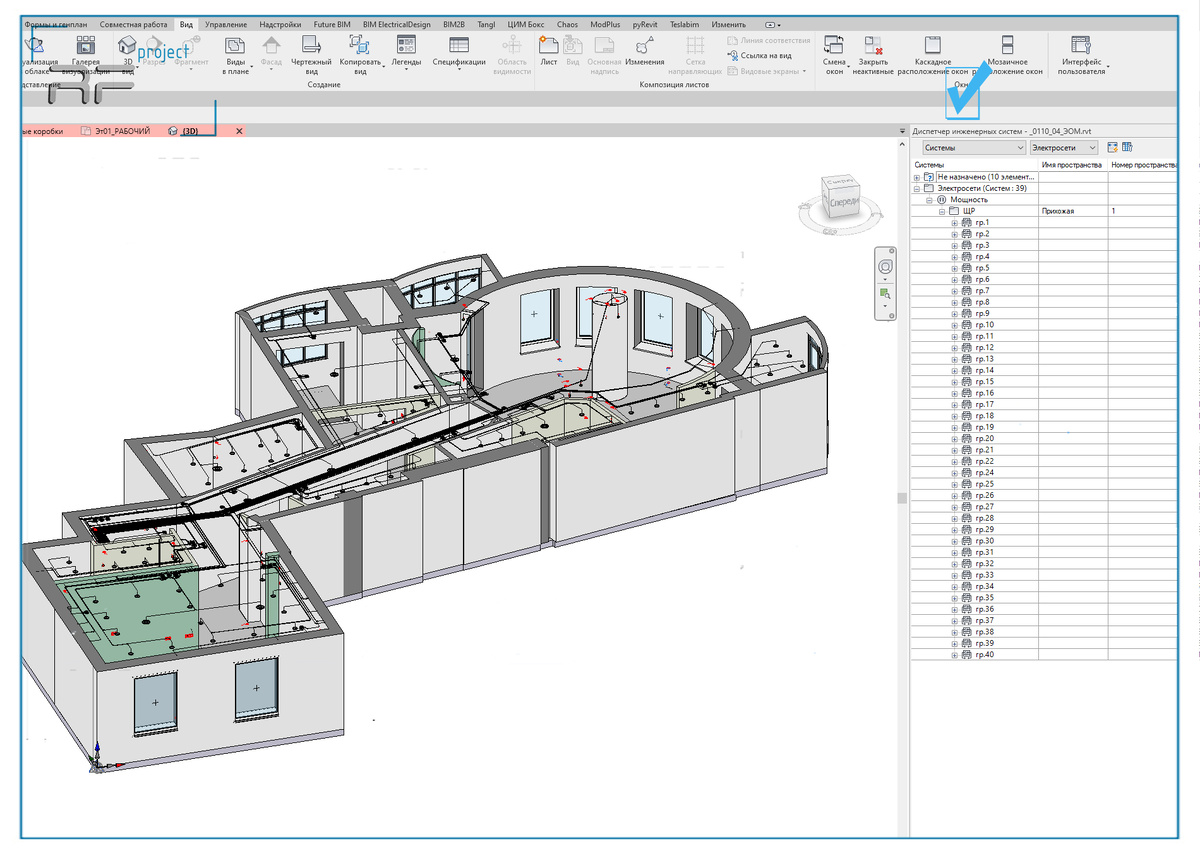
Task: Open the Копировать вид tool
Action: click(360, 54)
